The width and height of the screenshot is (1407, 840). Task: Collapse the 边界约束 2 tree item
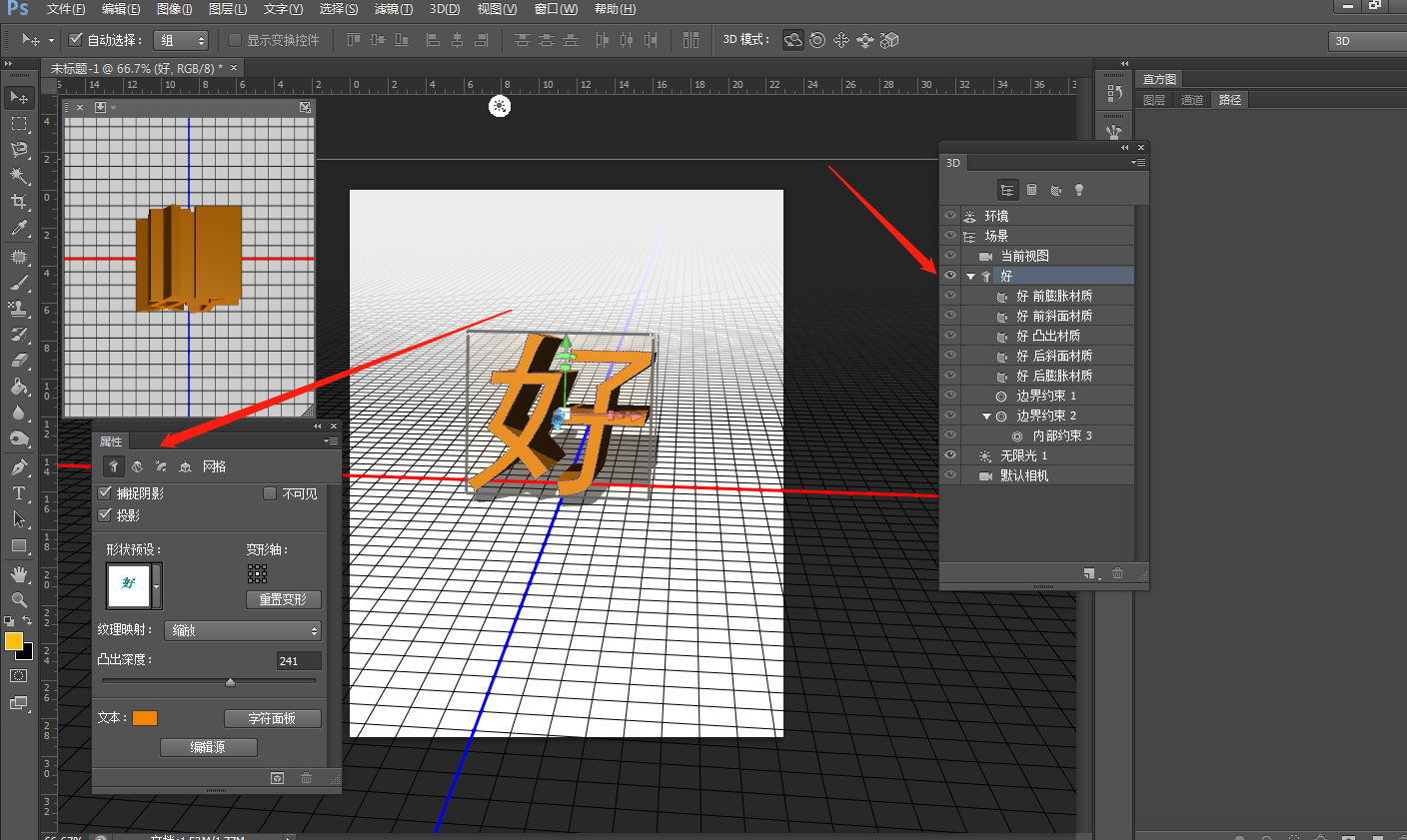click(986, 416)
